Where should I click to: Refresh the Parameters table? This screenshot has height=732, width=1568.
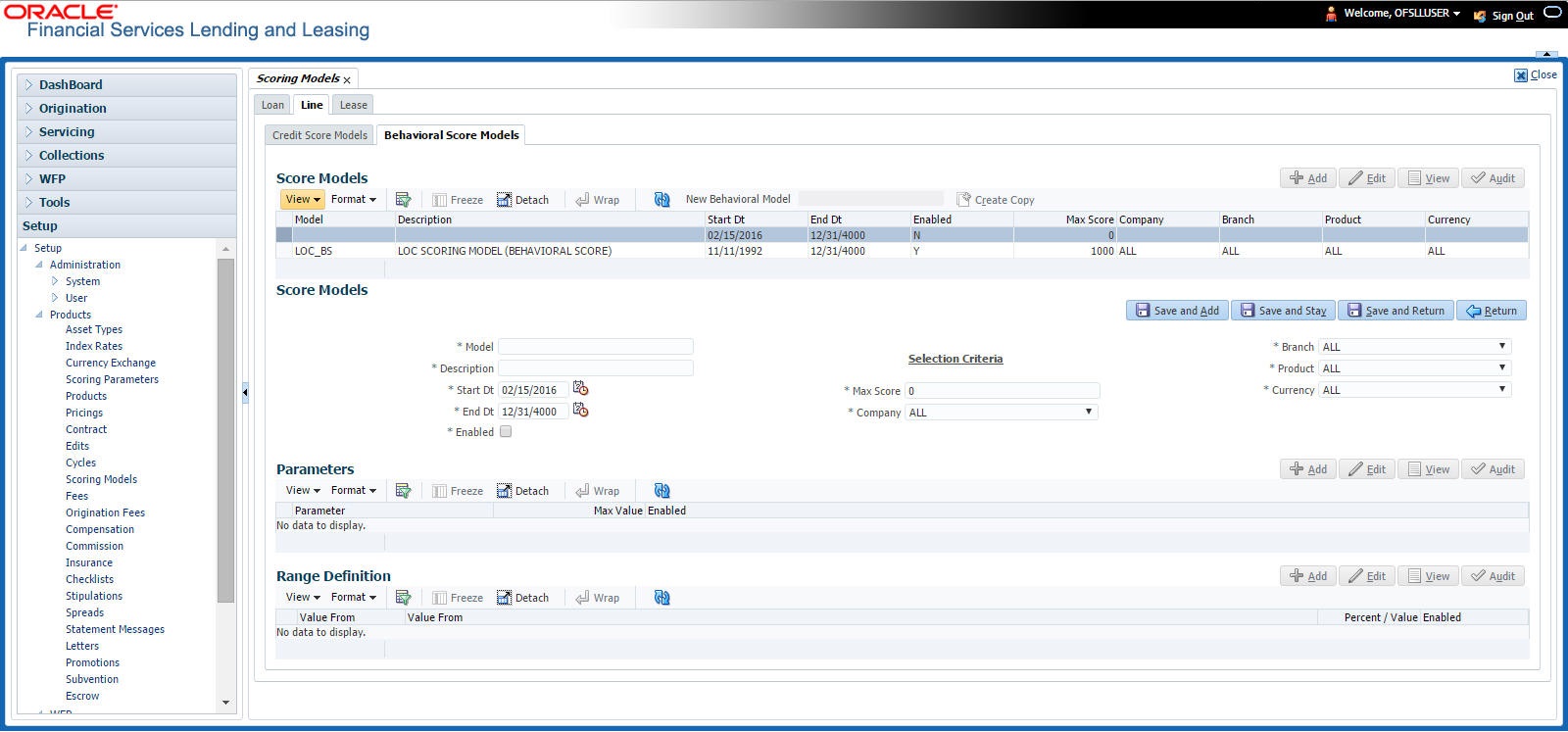tap(662, 490)
